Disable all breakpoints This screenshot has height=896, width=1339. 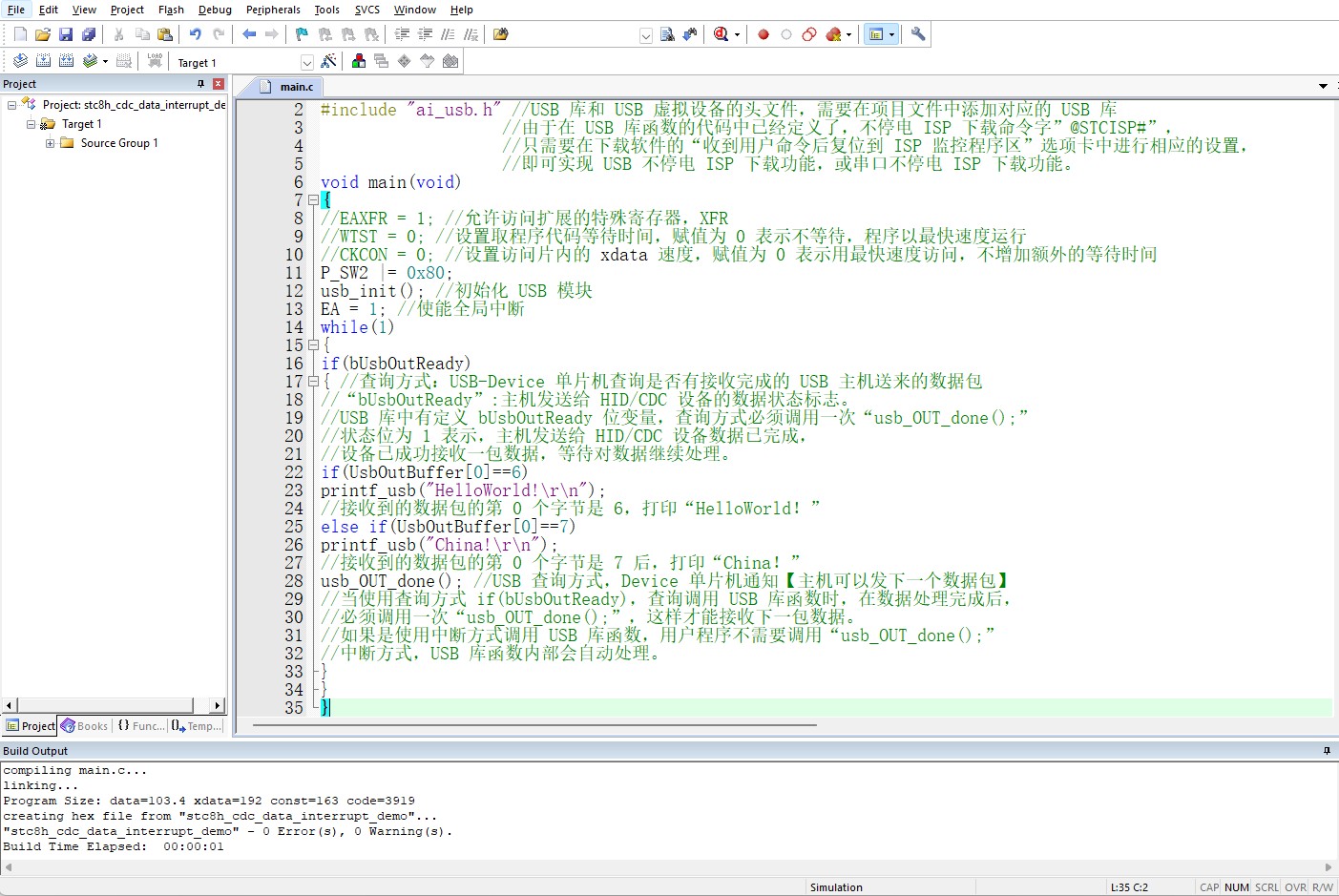point(809,34)
